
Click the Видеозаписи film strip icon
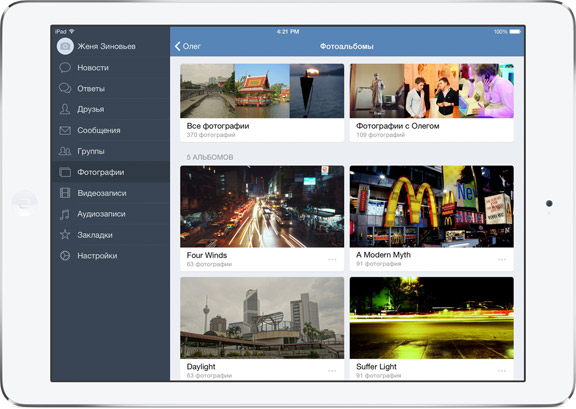[x=65, y=193]
